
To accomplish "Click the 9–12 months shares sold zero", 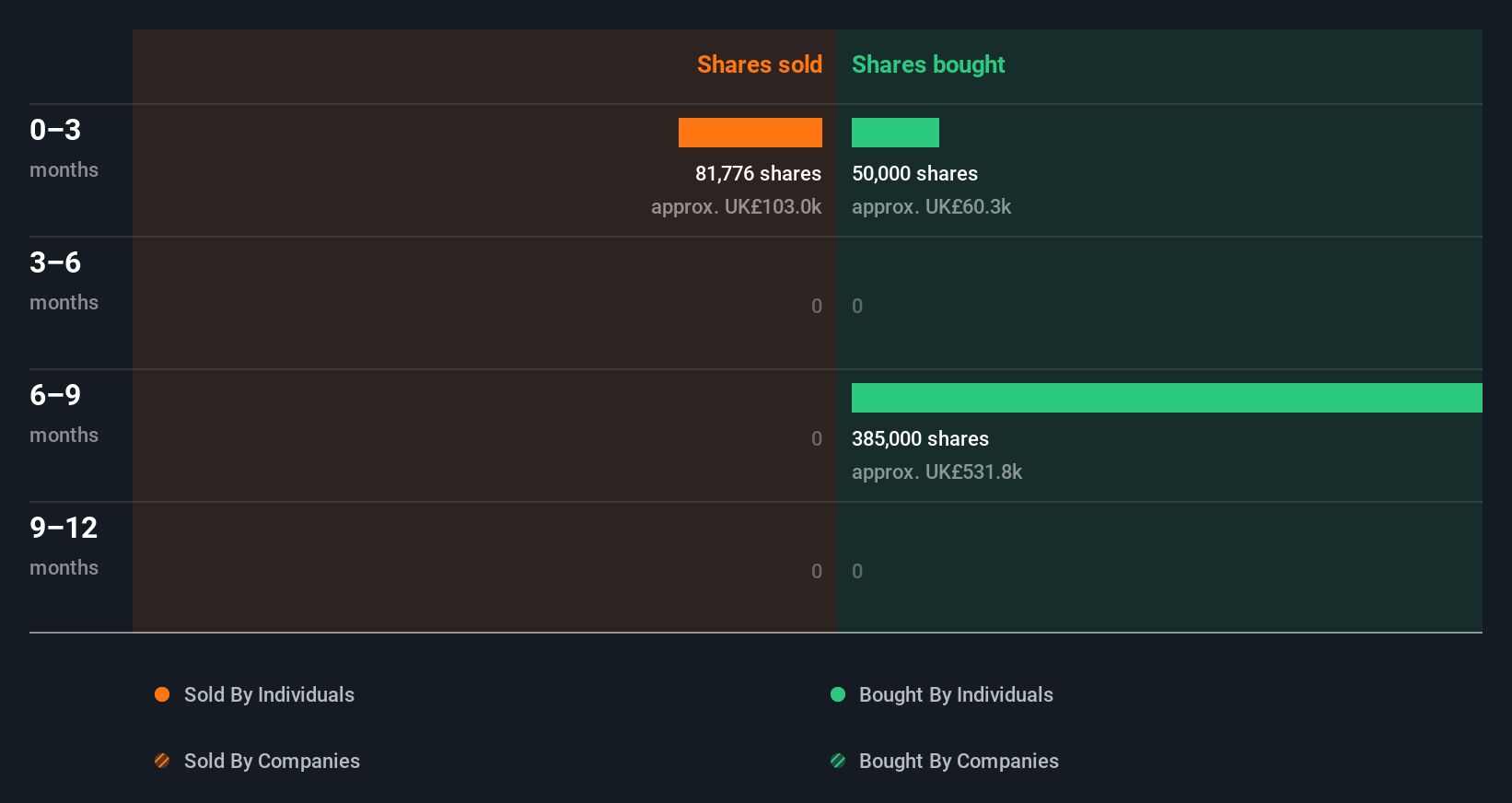I will click(817, 571).
